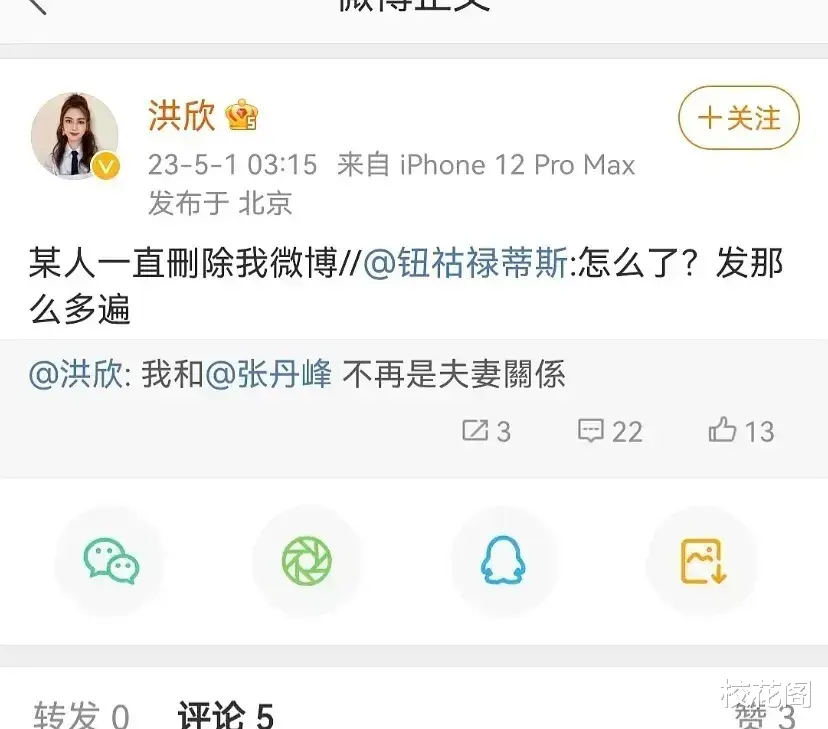Share to QQ penguin icon

click(x=503, y=561)
